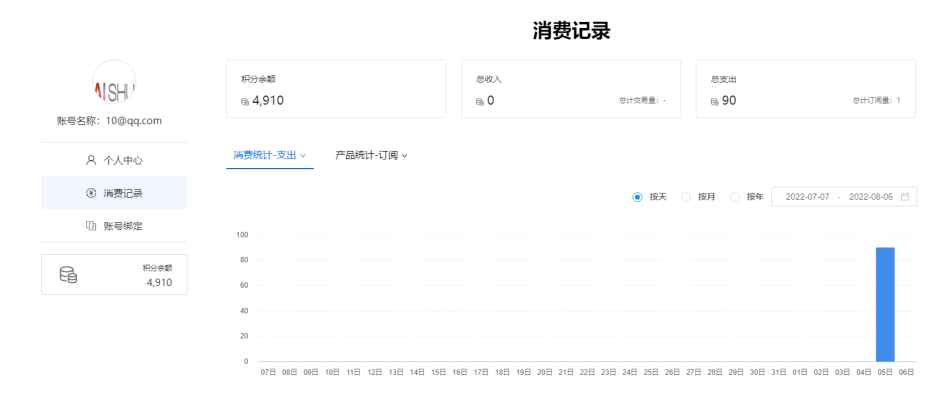Click the 31日 axis label

click(778, 373)
